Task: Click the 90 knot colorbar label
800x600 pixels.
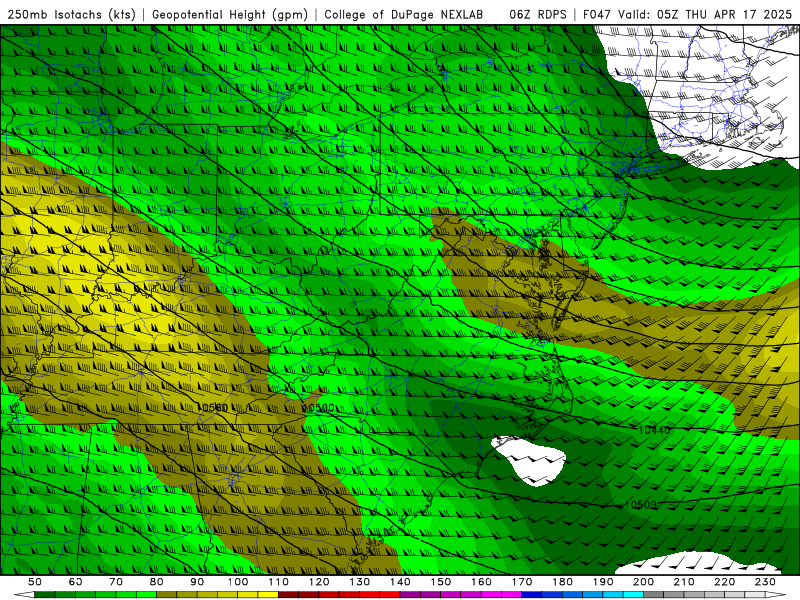Action: pos(197,582)
